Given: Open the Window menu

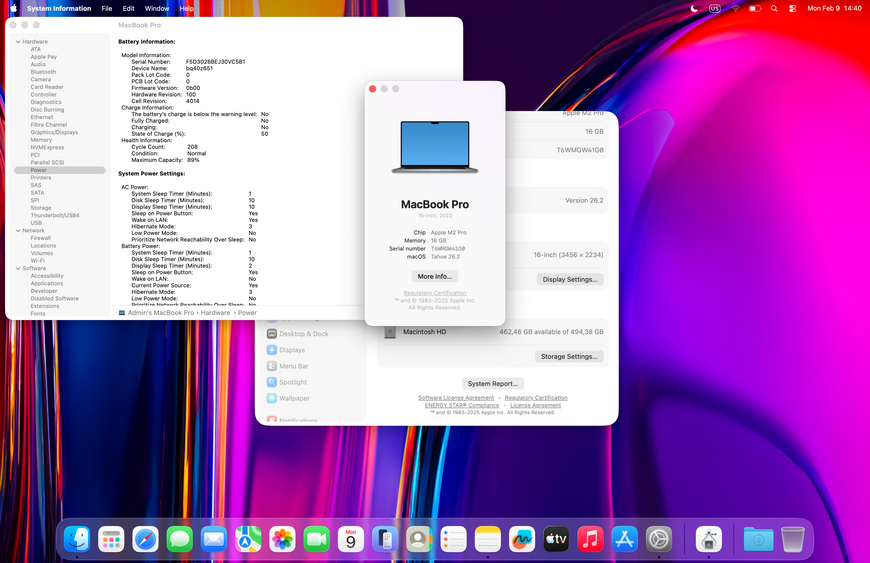Looking at the screenshot, I should click(157, 8).
